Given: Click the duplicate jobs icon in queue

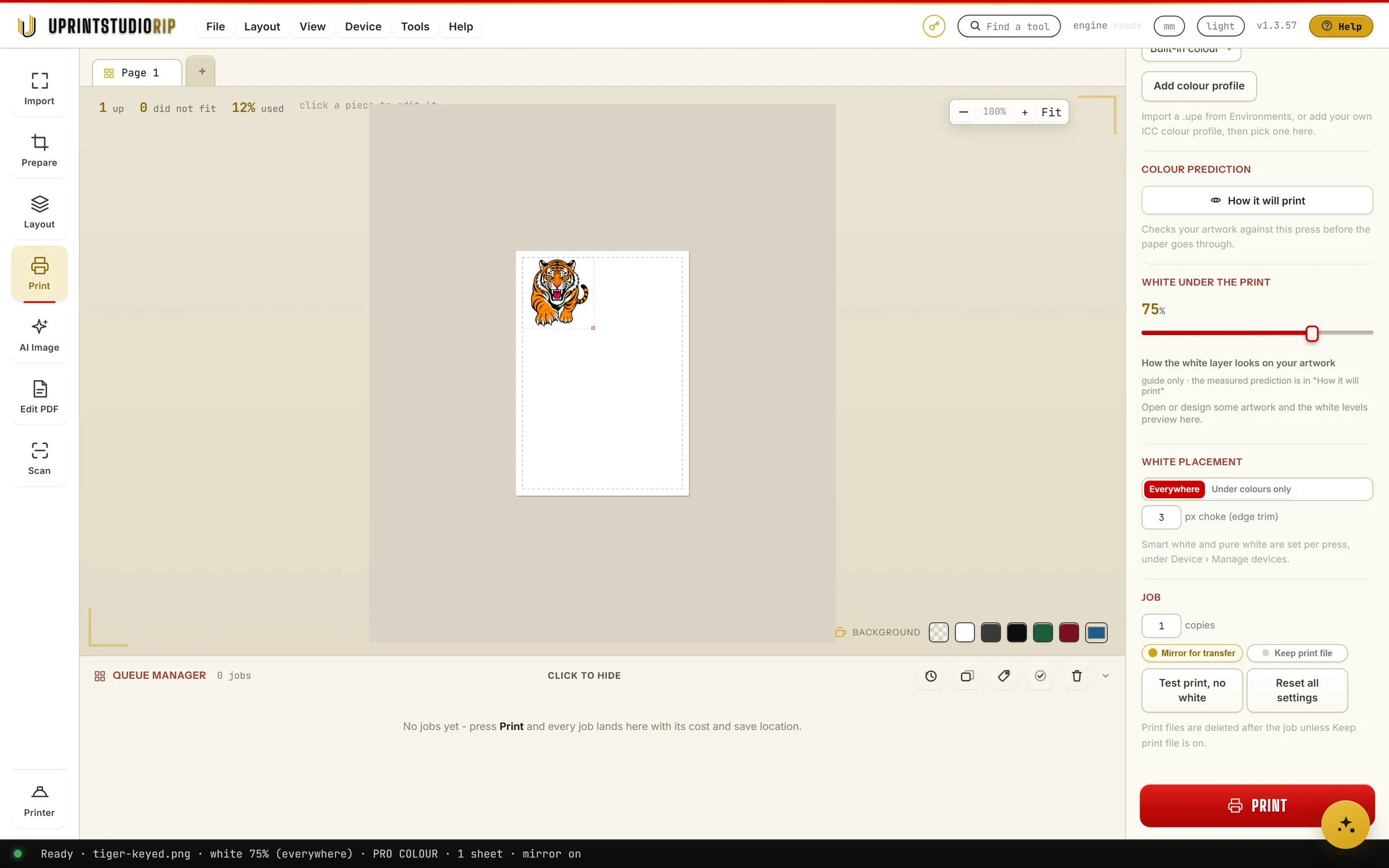Looking at the screenshot, I should (x=967, y=676).
